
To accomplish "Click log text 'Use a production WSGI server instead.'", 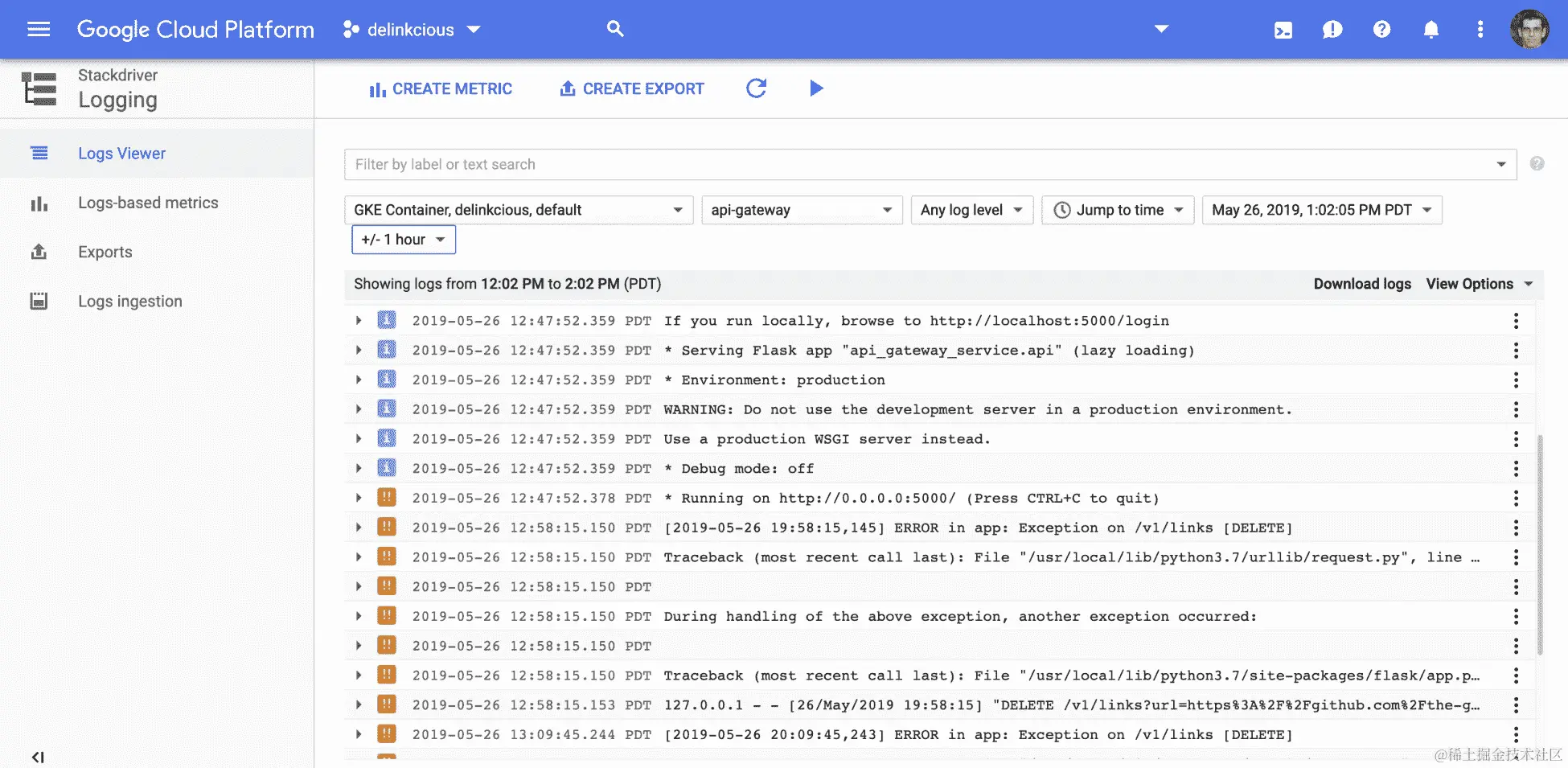I will point(827,439).
